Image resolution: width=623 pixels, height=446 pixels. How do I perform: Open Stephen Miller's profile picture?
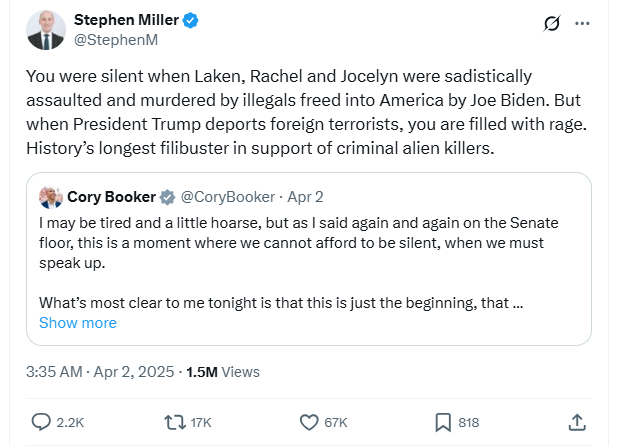coord(45,30)
